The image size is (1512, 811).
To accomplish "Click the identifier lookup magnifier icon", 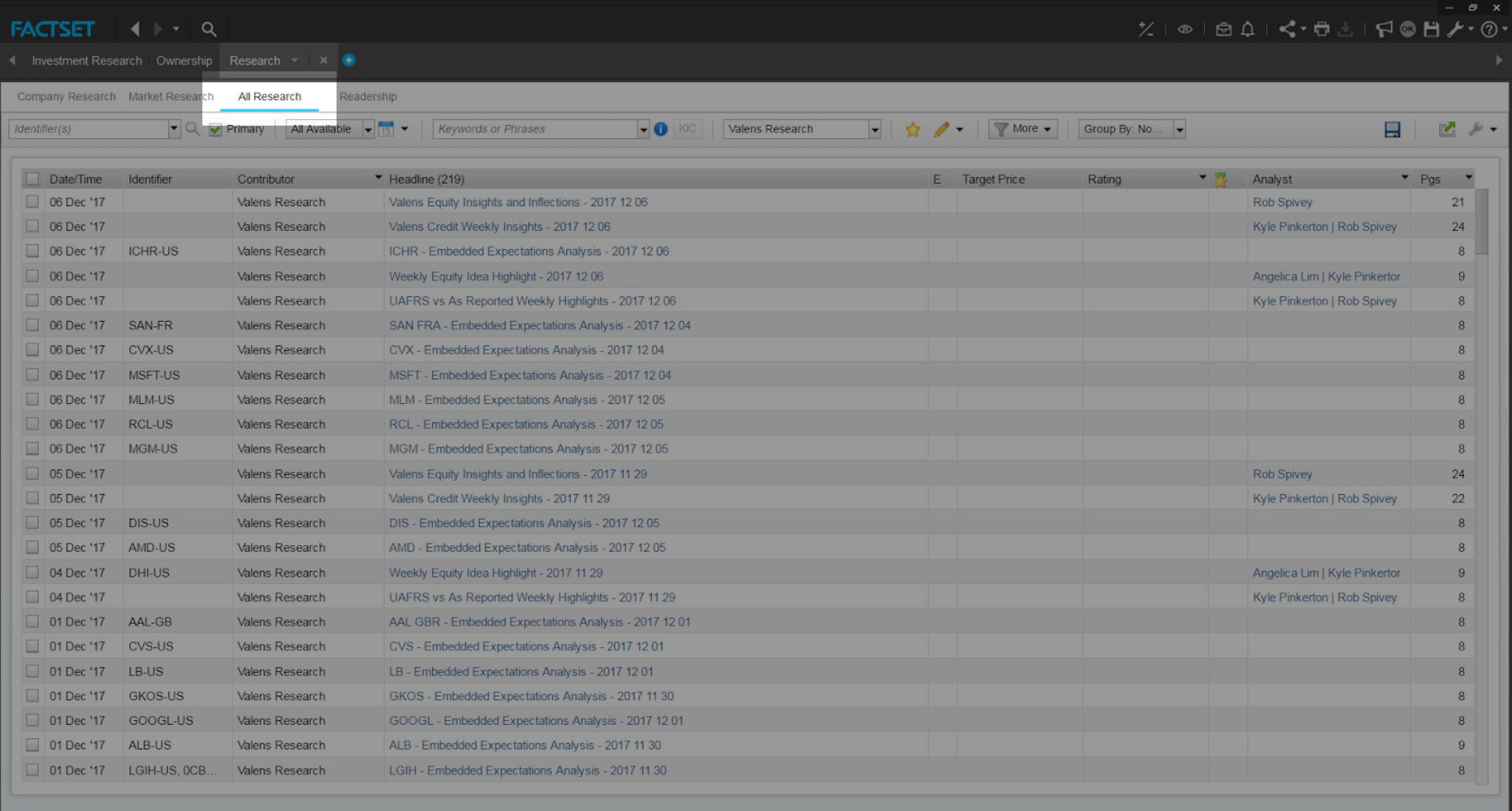I will coord(193,129).
